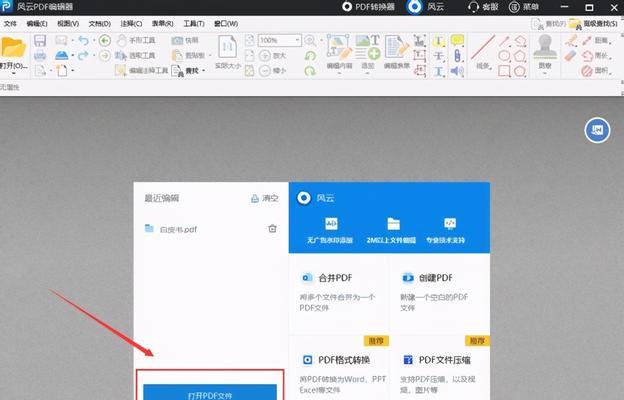Screen dimensions: 624x400
Task: Click the Undo arrow icon
Action: [x=83, y=40]
